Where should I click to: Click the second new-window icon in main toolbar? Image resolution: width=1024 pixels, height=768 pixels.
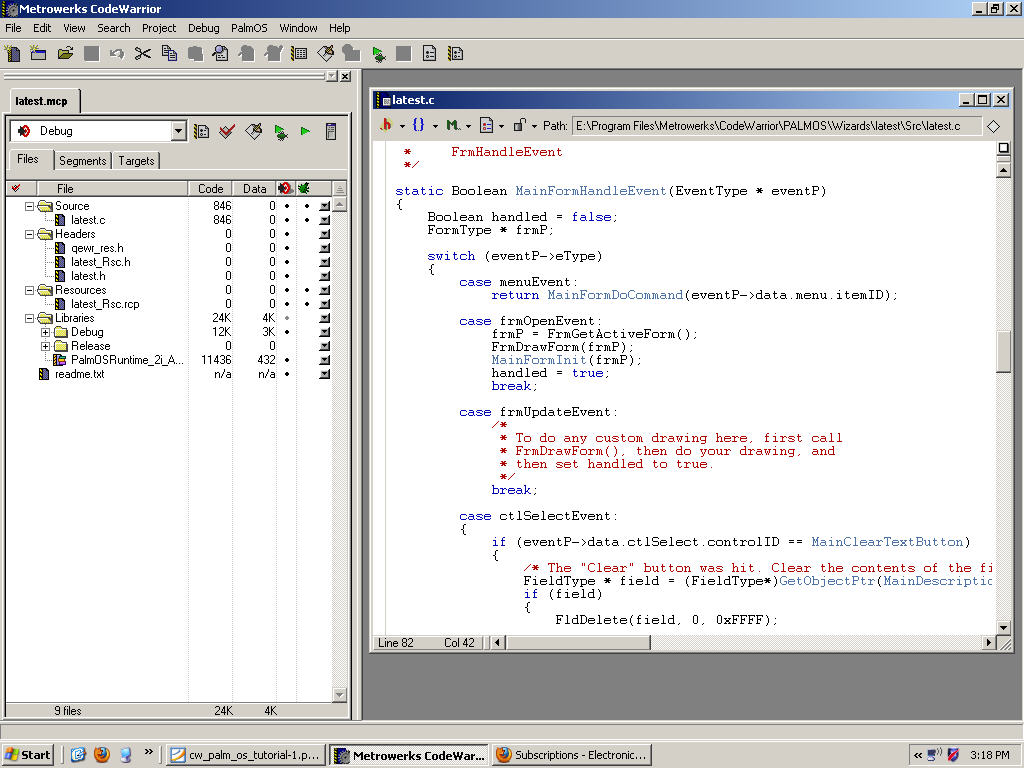coord(39,54)
